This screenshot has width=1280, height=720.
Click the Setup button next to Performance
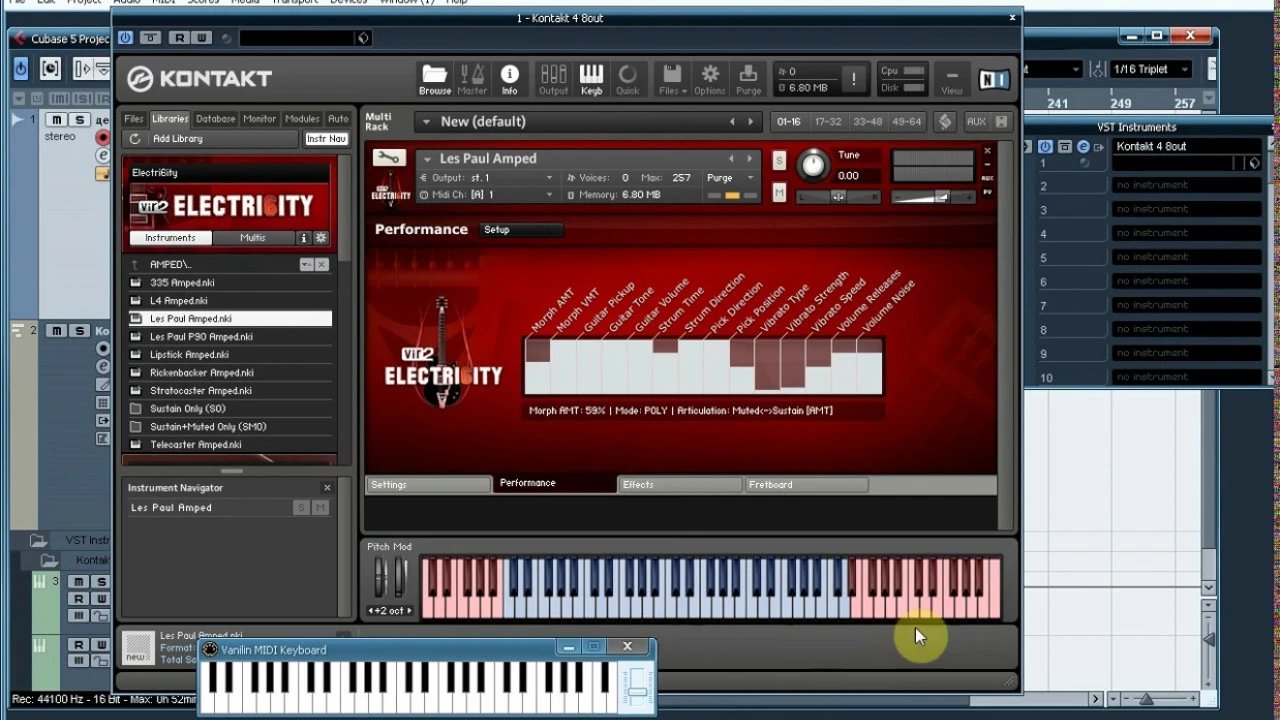pyautogui.click(x=521, y=230)
